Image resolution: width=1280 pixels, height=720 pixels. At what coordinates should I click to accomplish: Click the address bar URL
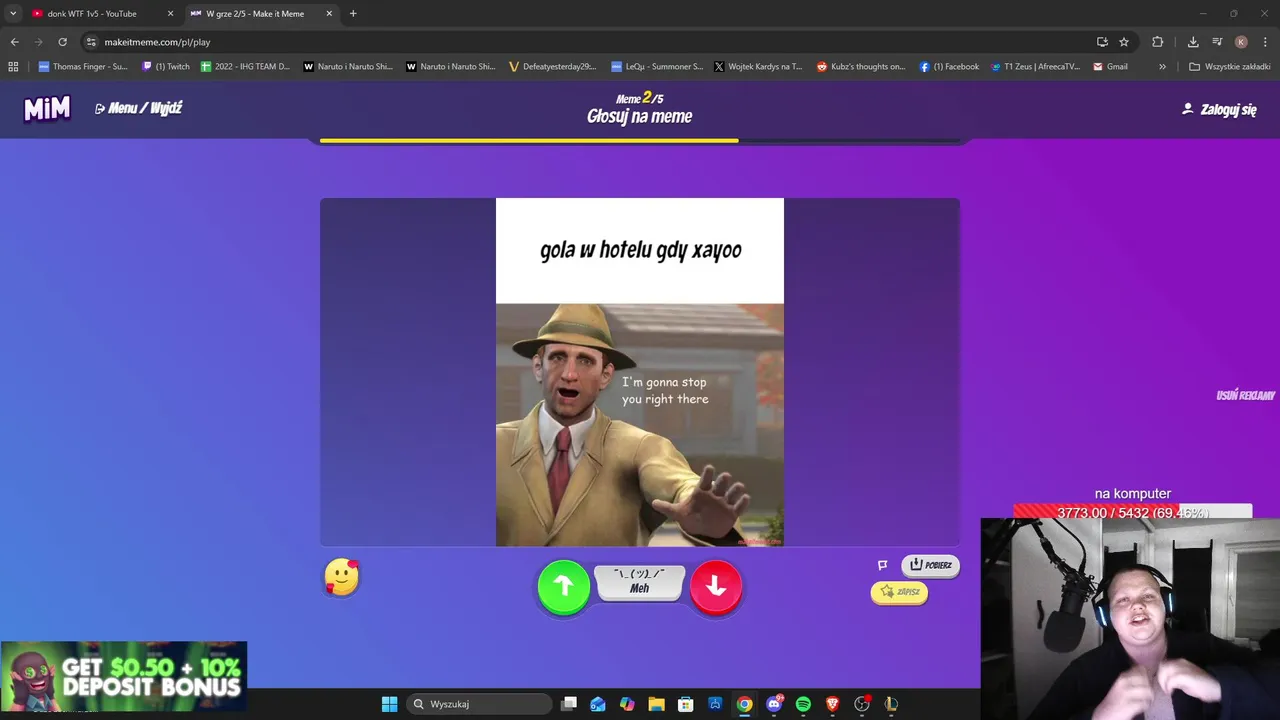157,42
